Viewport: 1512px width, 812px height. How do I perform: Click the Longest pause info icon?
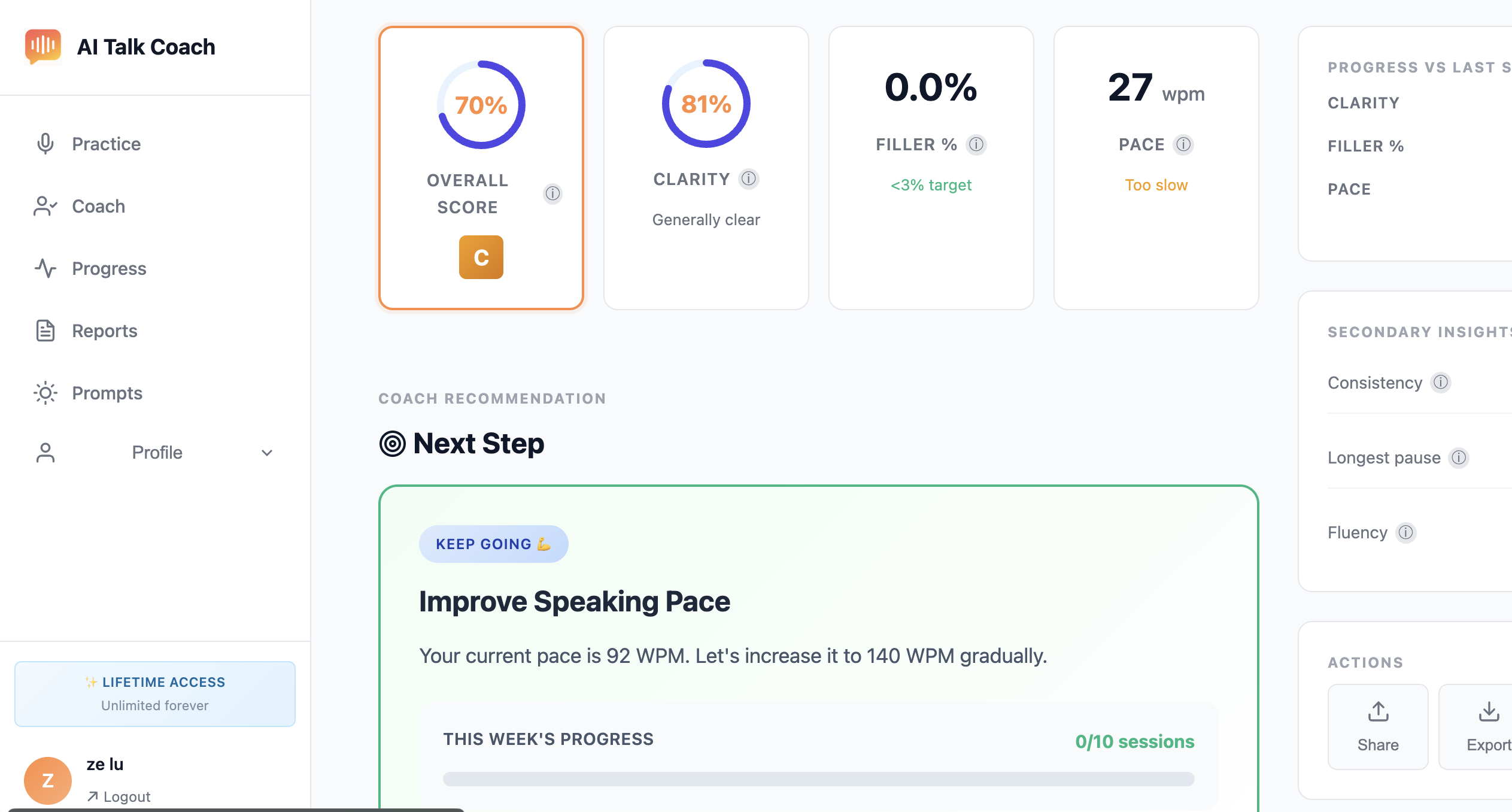coord(1459,457)
